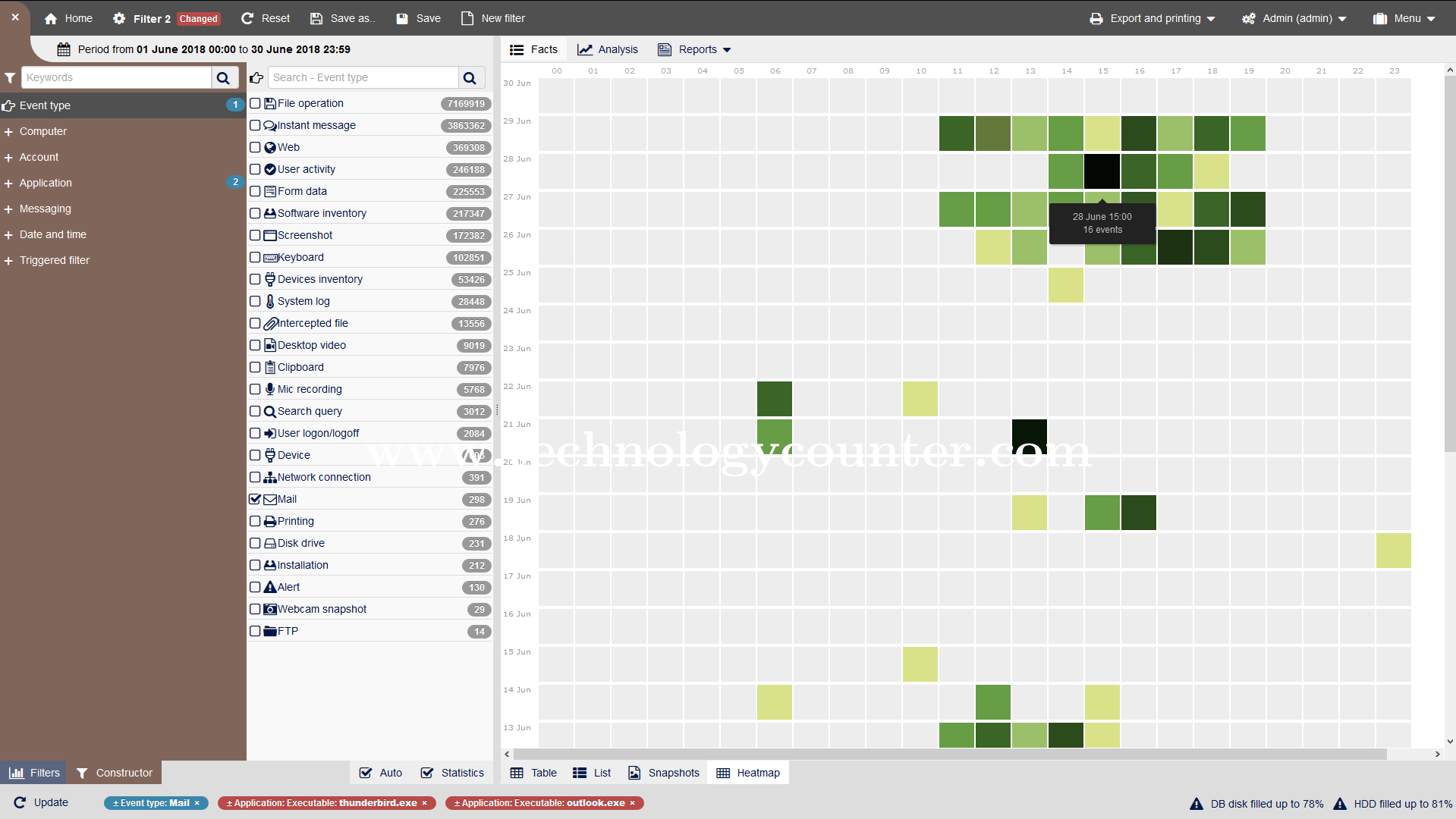Click the Printing printer icon
This screenshot has width=1456, height=819.
(x=269, y=521)
